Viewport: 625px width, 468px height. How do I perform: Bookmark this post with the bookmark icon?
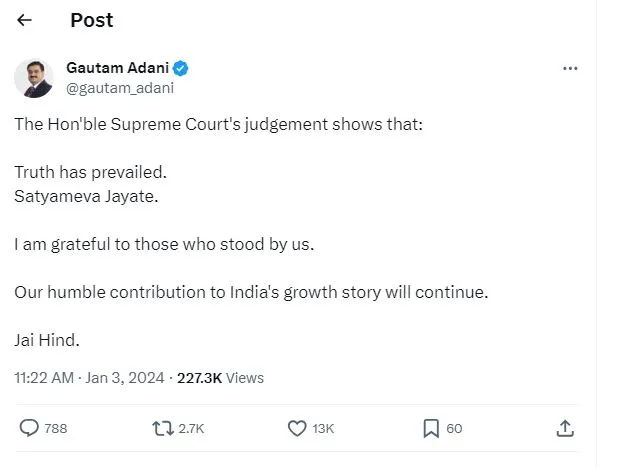(430, 428)
